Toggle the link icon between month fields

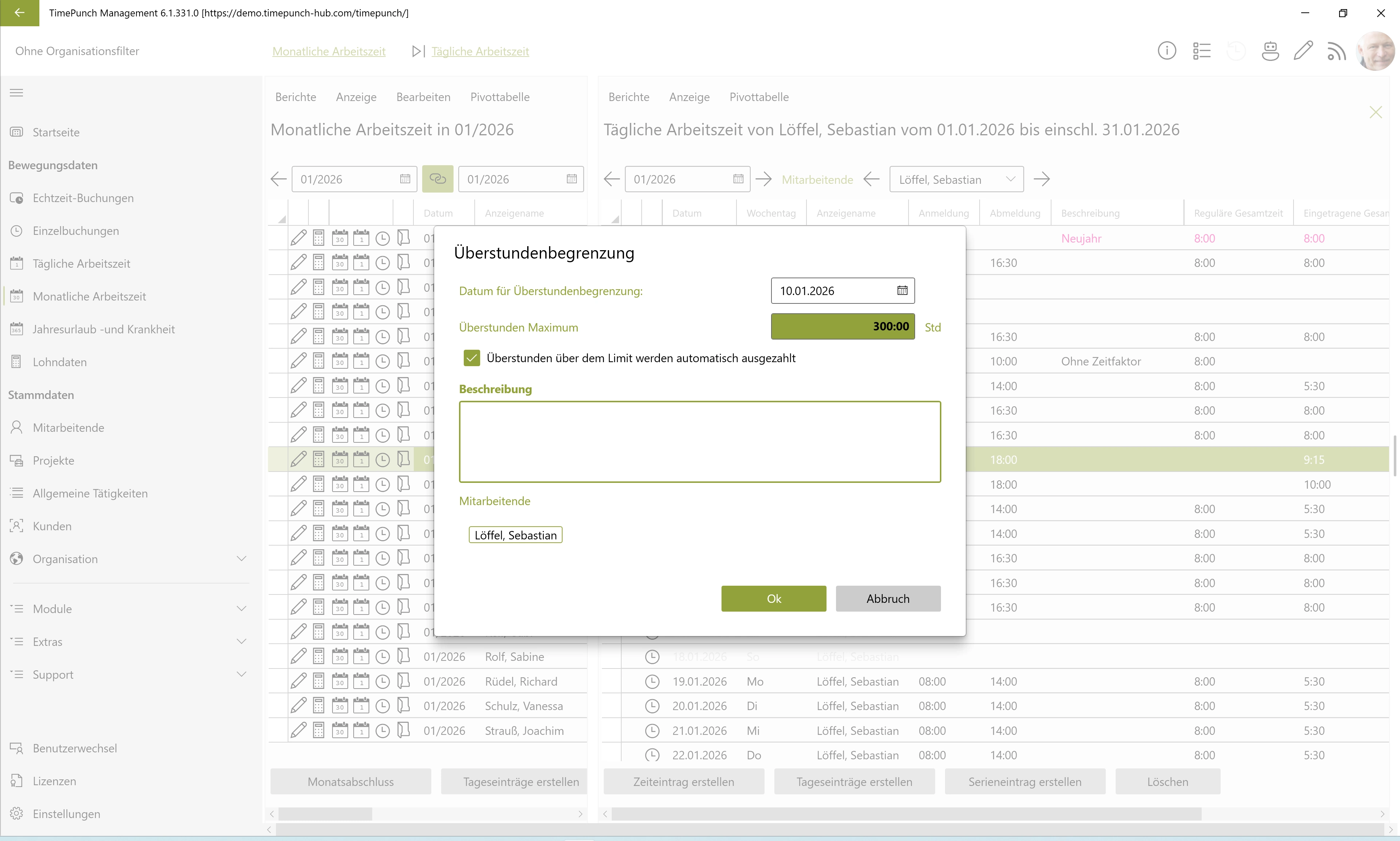[x=437, y=179]
